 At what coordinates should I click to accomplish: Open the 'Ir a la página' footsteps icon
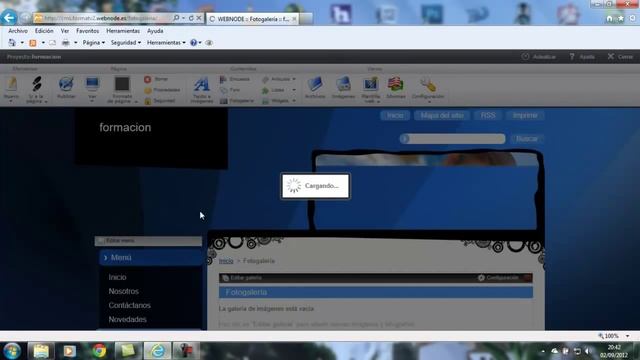37,84
